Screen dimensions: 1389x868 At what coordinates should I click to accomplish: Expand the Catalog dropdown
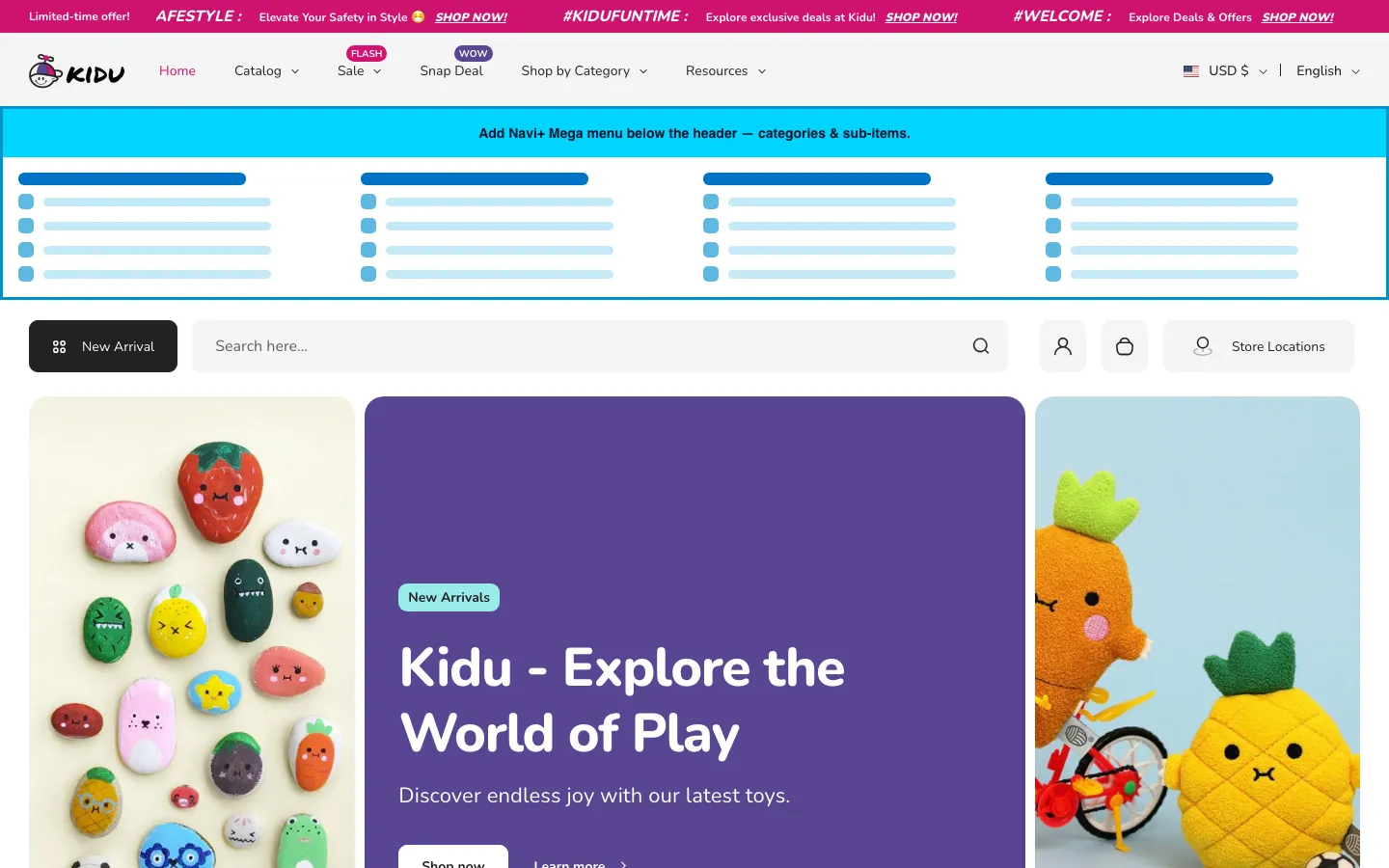[x=267, y=71]
